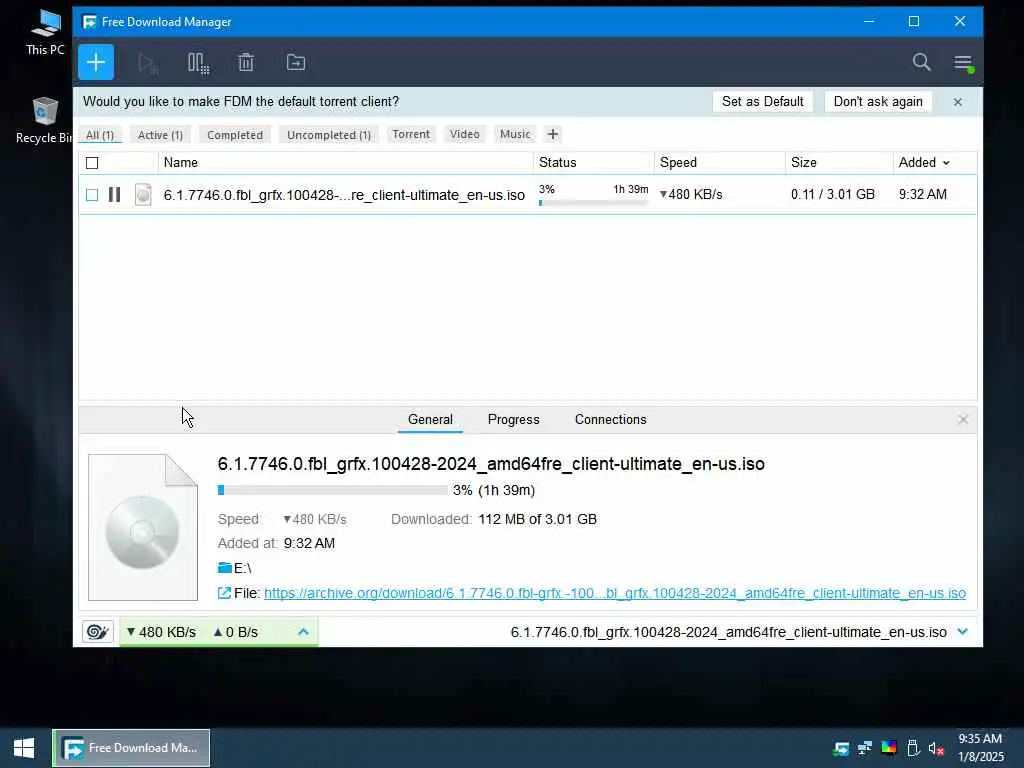The image size is (1024, 768).
Task: Toggle snail mode speed limit icon
Action: (x=97, y=632)
